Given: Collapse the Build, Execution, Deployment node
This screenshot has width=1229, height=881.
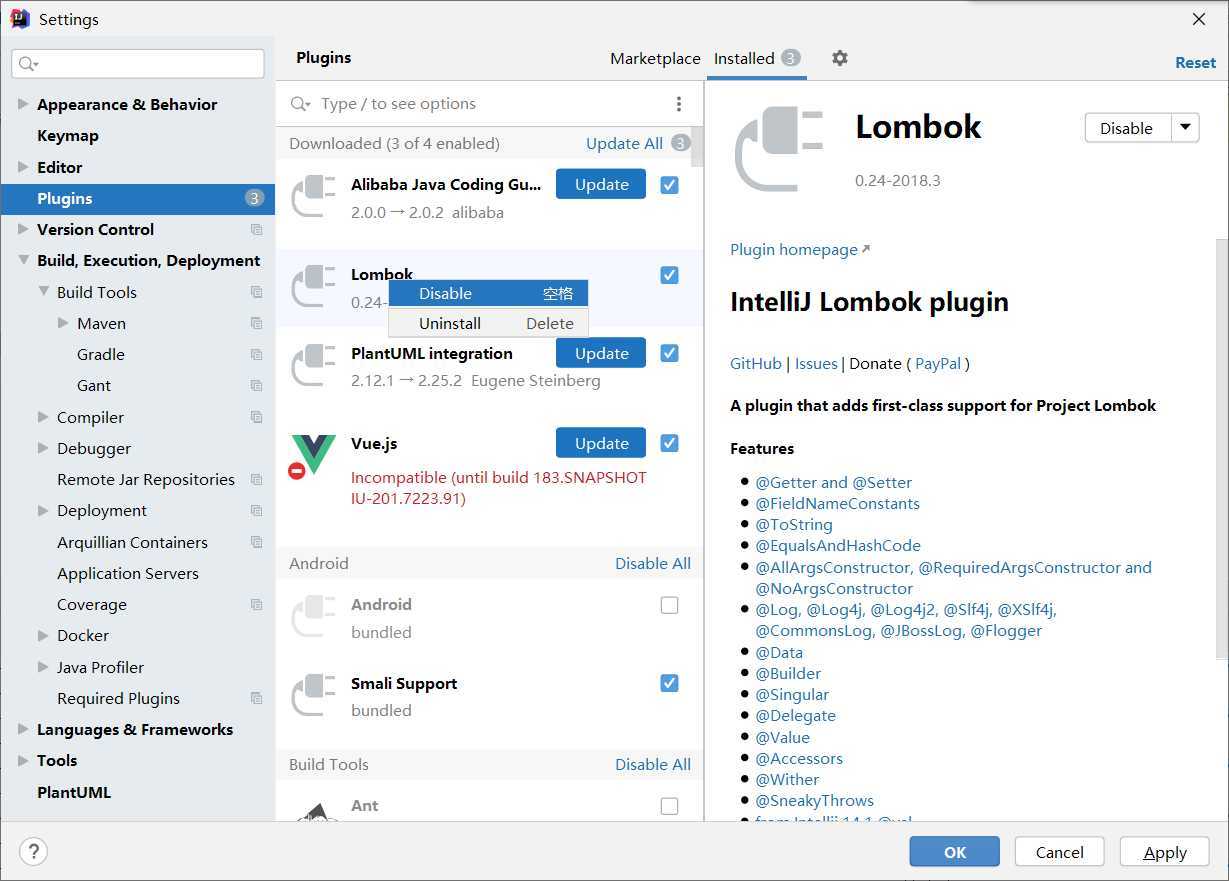Looking at the screenshot, I should coord(24,261).
